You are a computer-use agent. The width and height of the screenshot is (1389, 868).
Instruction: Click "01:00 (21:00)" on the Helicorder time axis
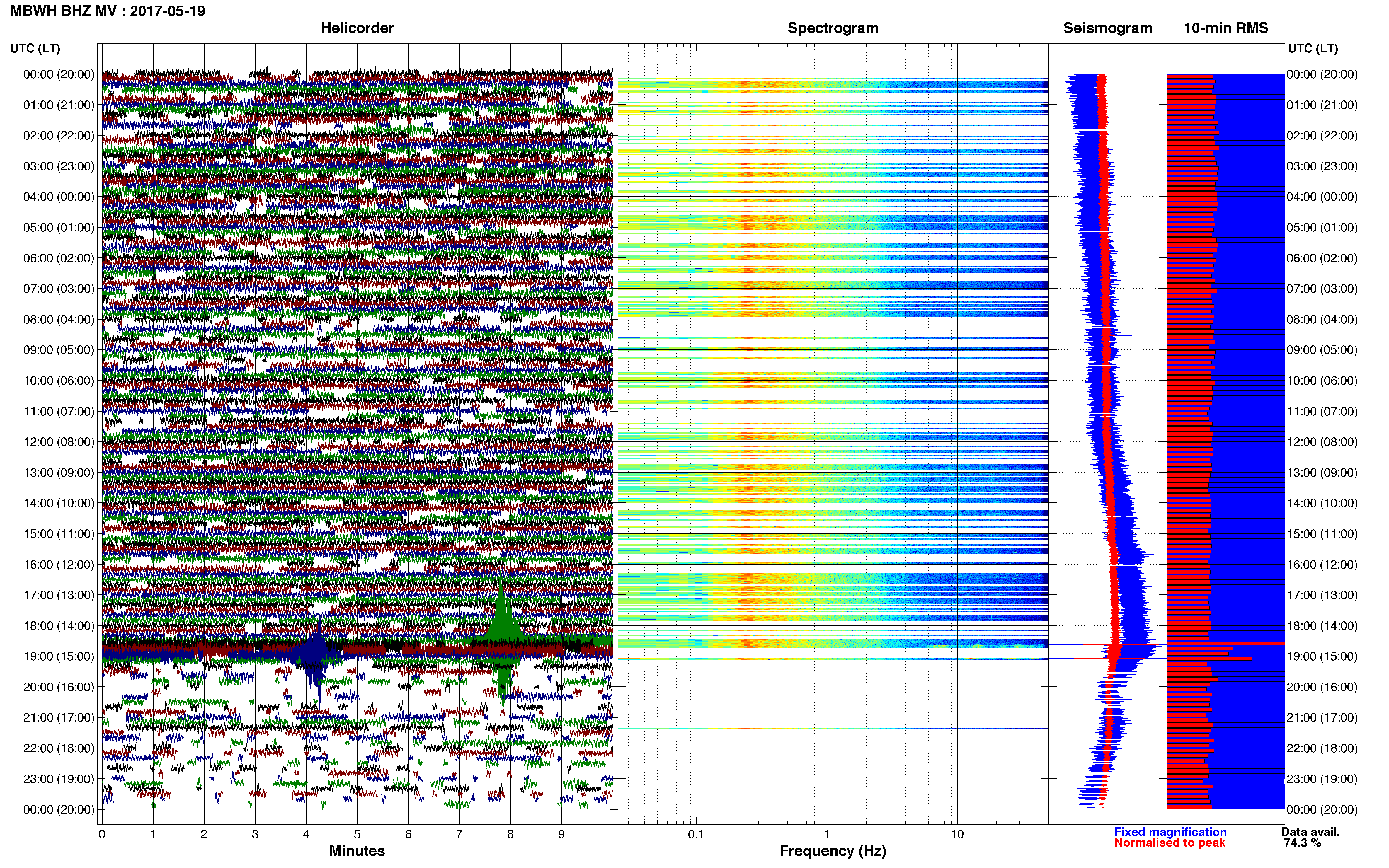coord(59,105)
